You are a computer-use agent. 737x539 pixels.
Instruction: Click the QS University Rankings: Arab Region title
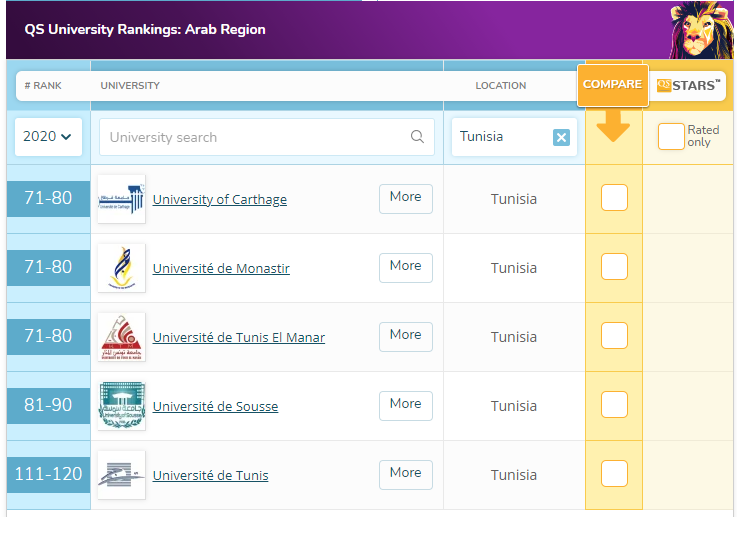point(145,29)
